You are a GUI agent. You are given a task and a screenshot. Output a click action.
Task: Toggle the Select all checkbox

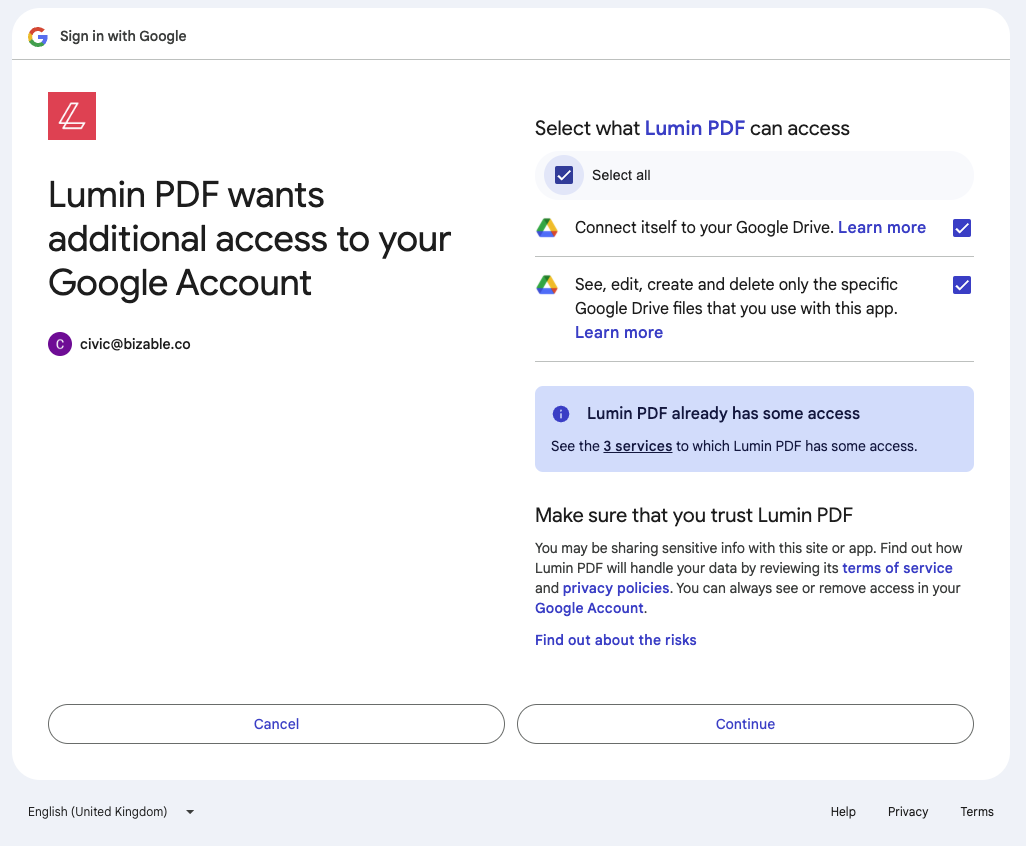click(x=564, y=175)
